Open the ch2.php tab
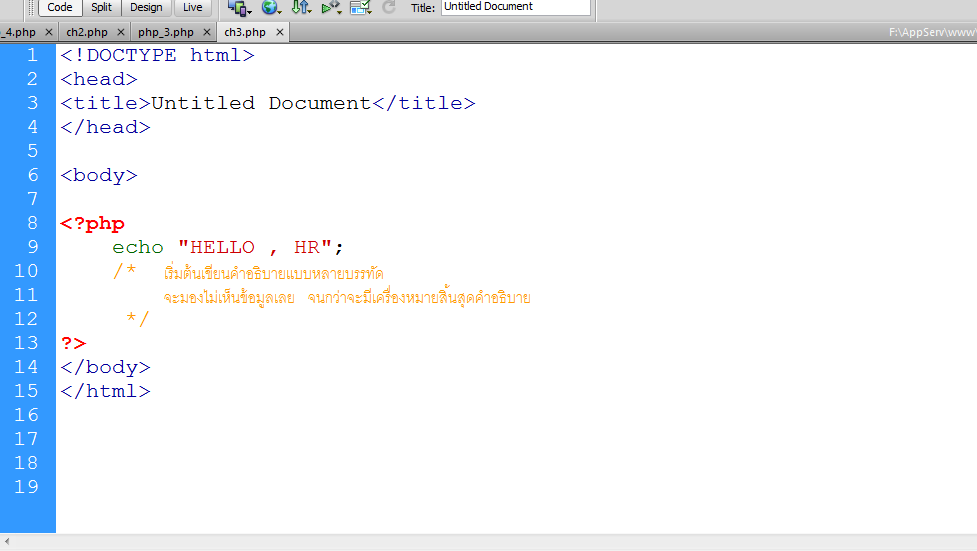 point(87,32)
